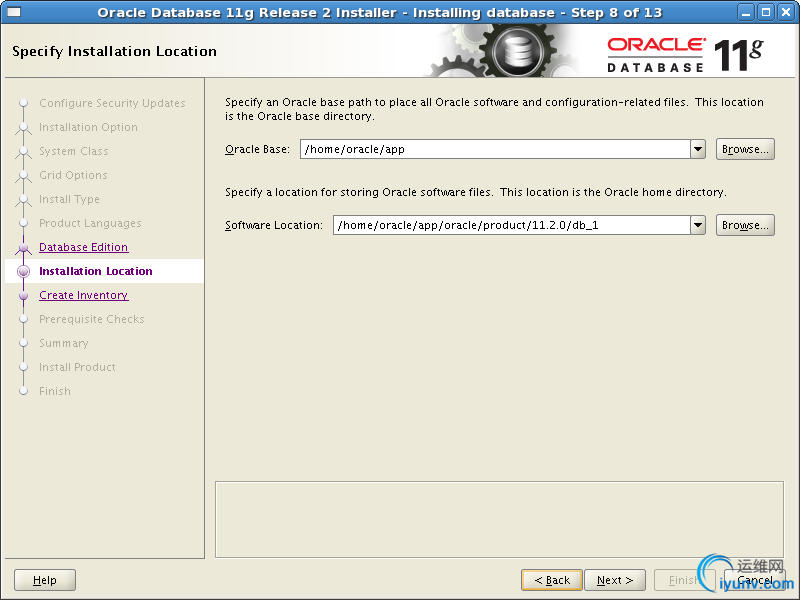This screenshot has width=800, height=600.
Task: Open the installer Help
Action: (x=45, y=580)
